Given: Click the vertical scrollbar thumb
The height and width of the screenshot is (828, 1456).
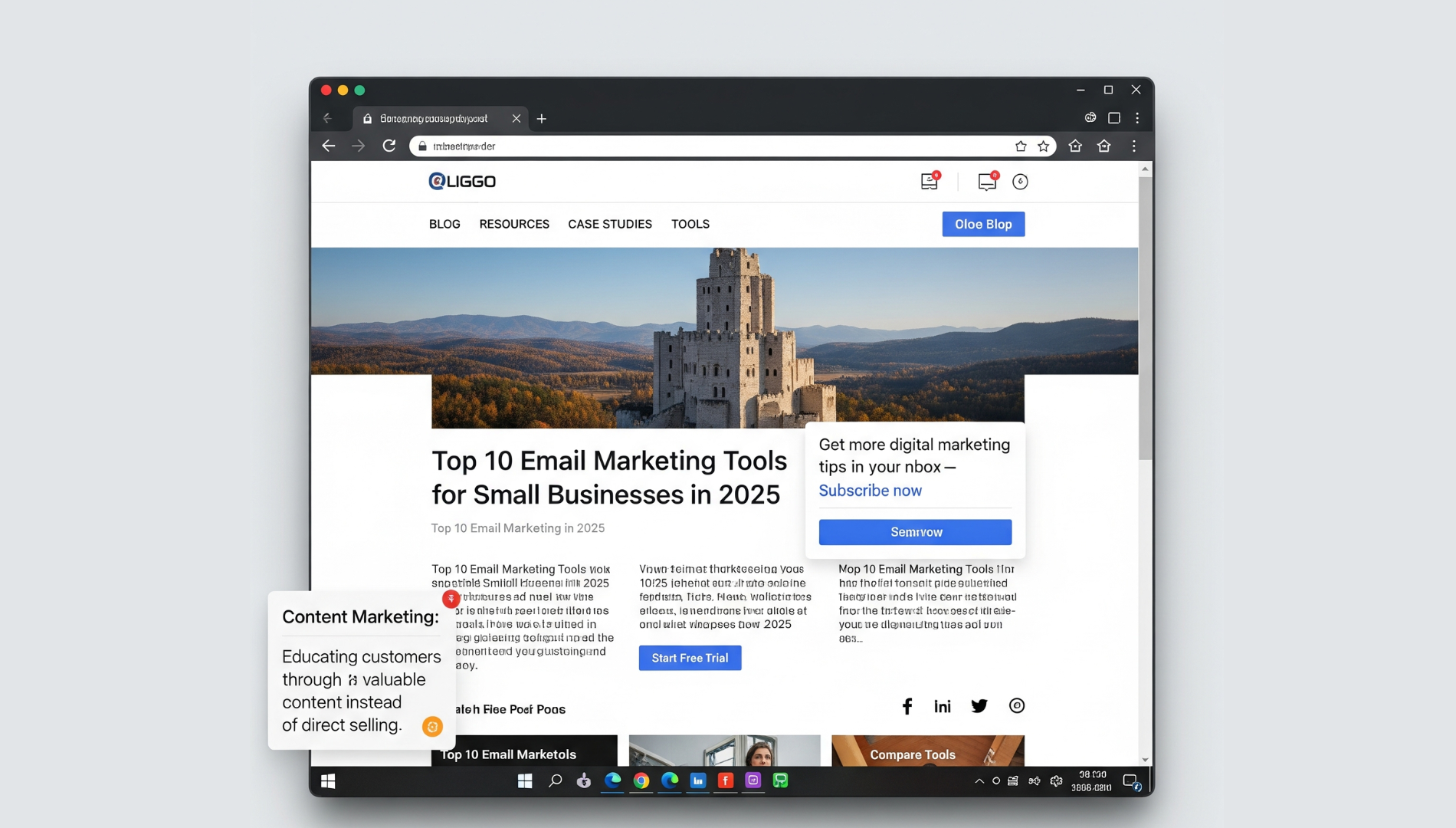Looking at the screenshot, I should click(1145, 318).
